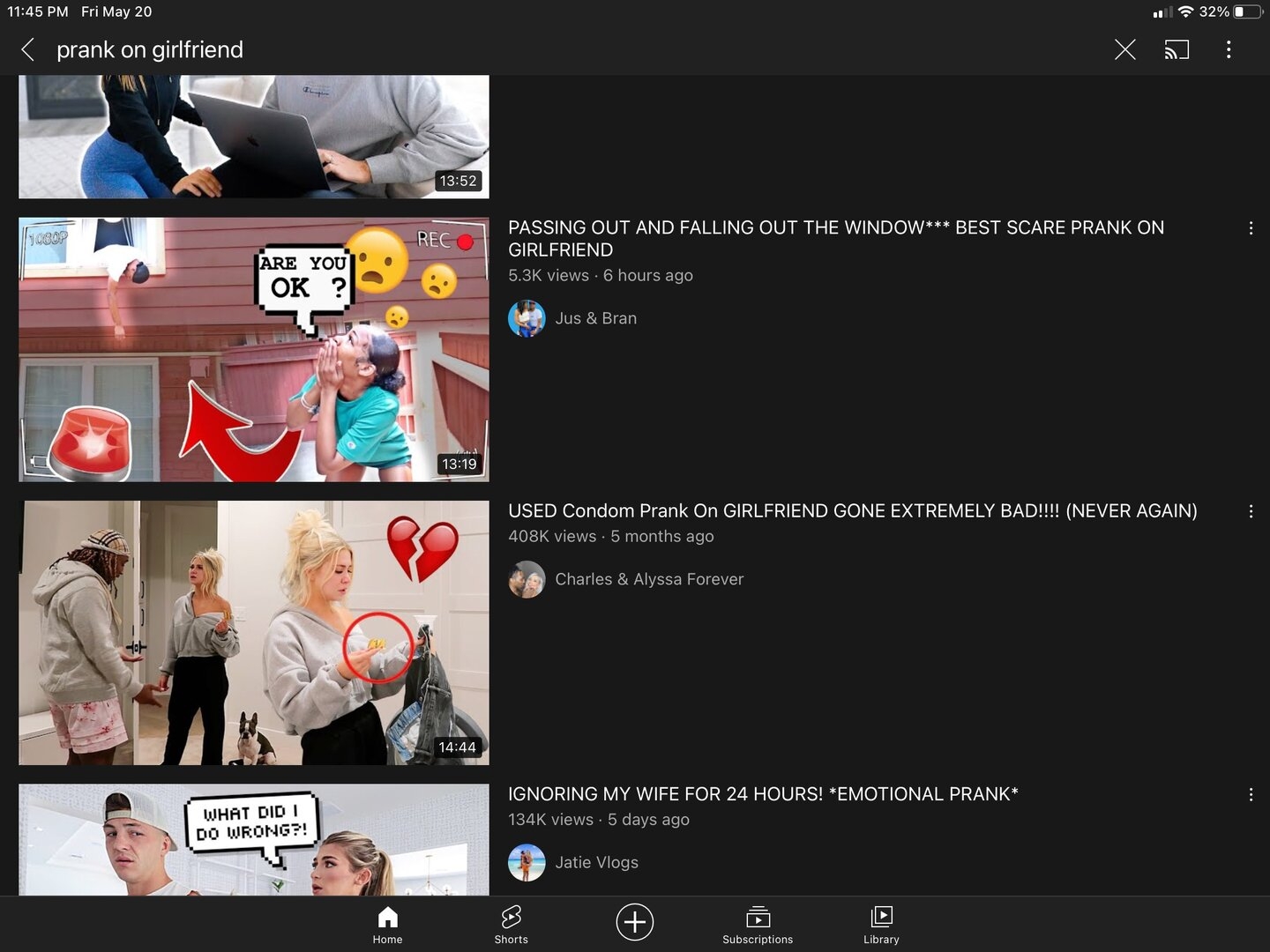Clear the search with the X icon
Screen dimensions: 1270x952
pyautogui.click(x=1124, y=49)
